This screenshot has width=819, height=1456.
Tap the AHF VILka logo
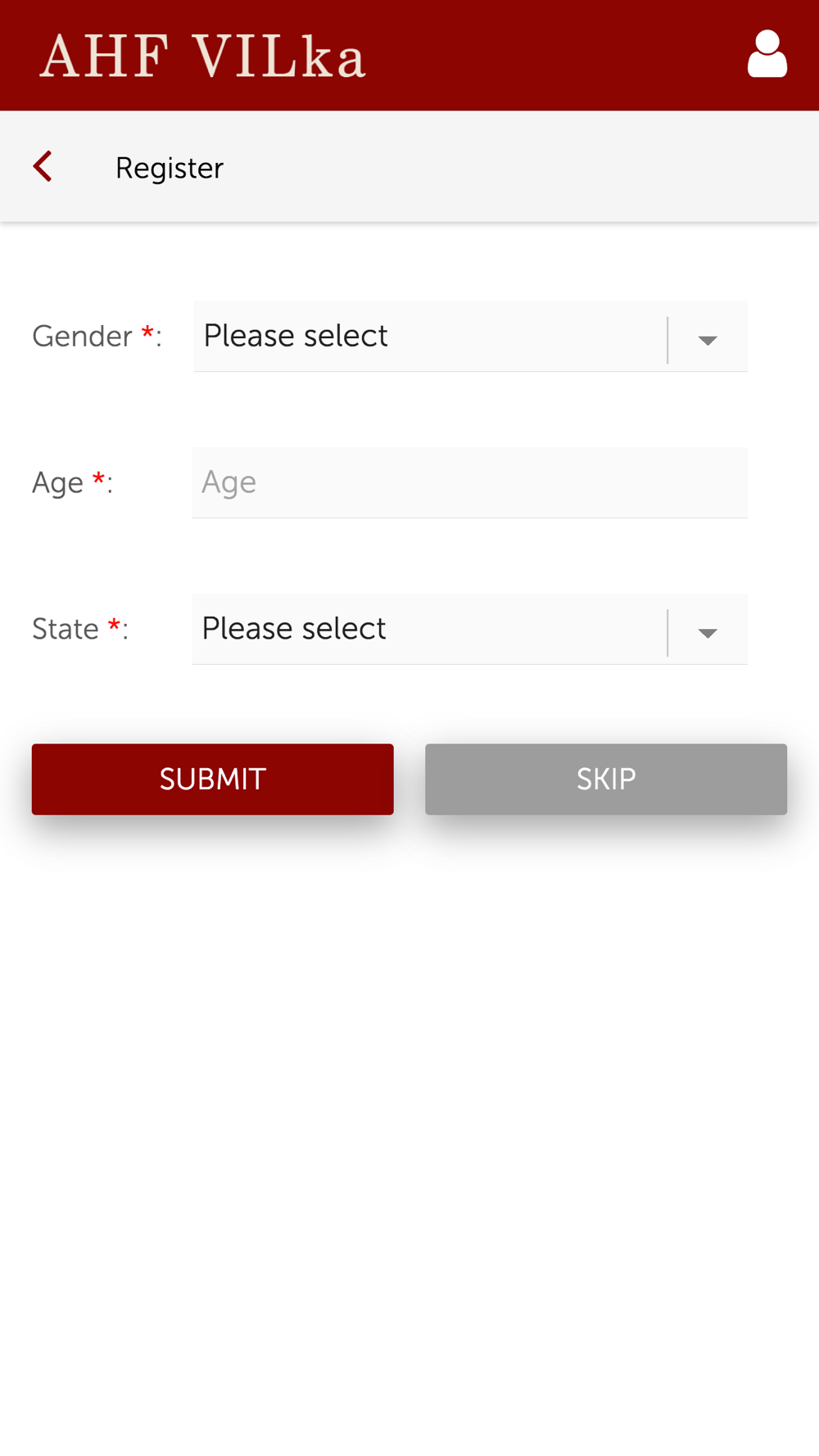click(x=202, y=57)
